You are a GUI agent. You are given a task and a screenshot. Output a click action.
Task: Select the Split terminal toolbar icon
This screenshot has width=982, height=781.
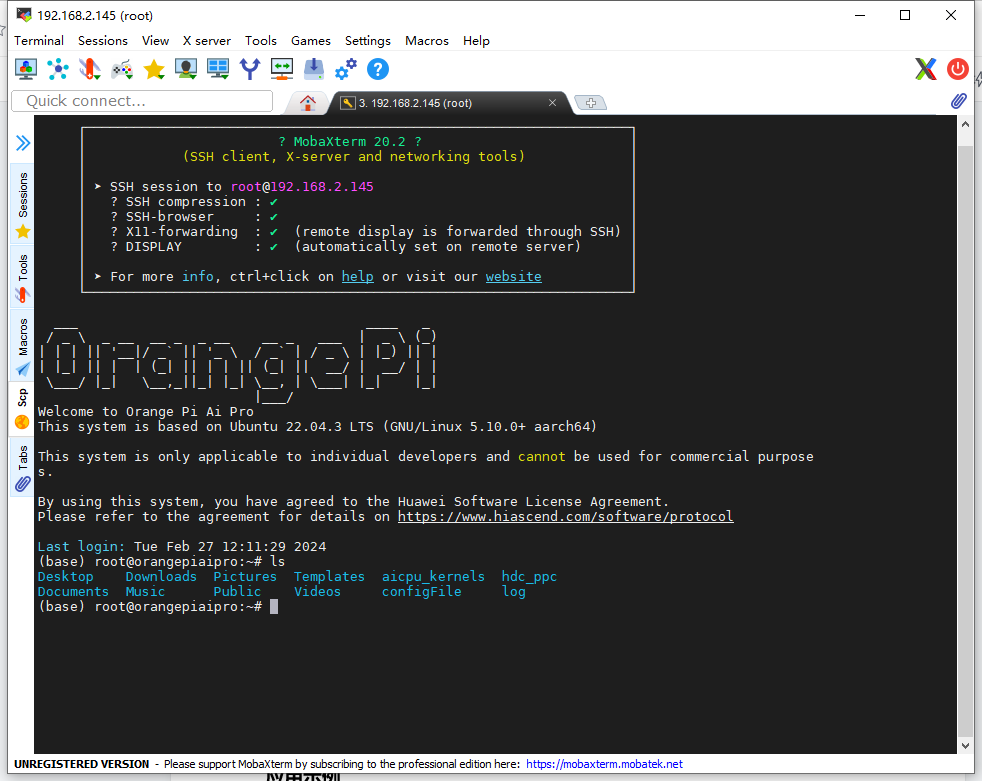pos(218,69)
